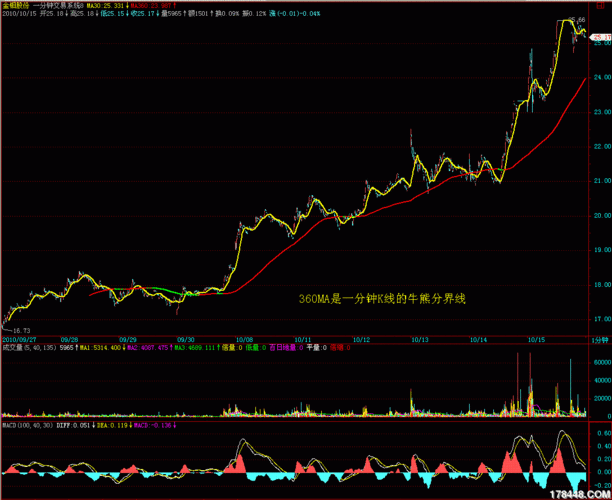Click the MA1:5314.400 volume average label
Screen dimensions: 612x500
coord(100,348)
